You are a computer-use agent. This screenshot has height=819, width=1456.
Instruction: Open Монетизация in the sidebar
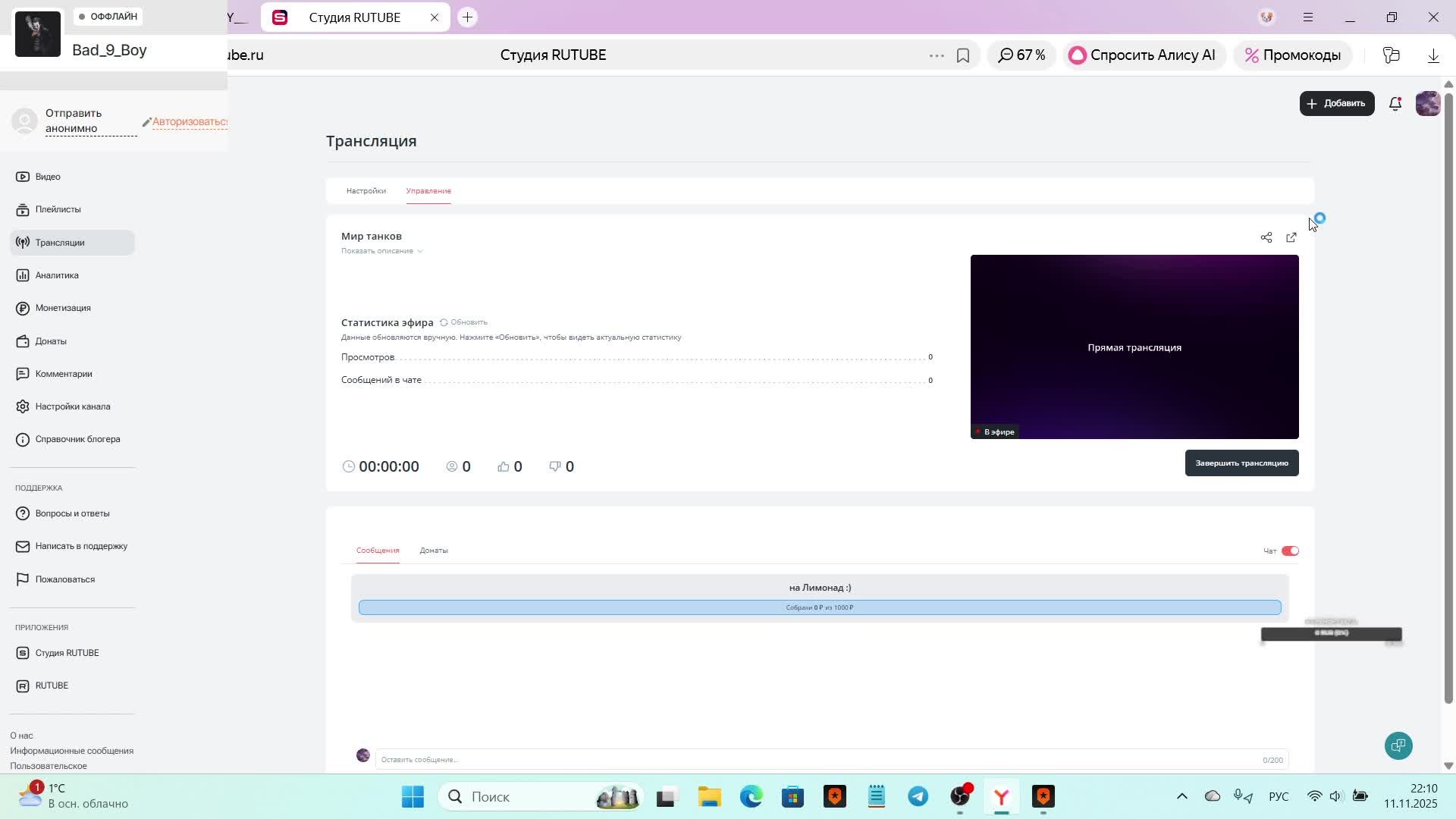coord(63,308)
